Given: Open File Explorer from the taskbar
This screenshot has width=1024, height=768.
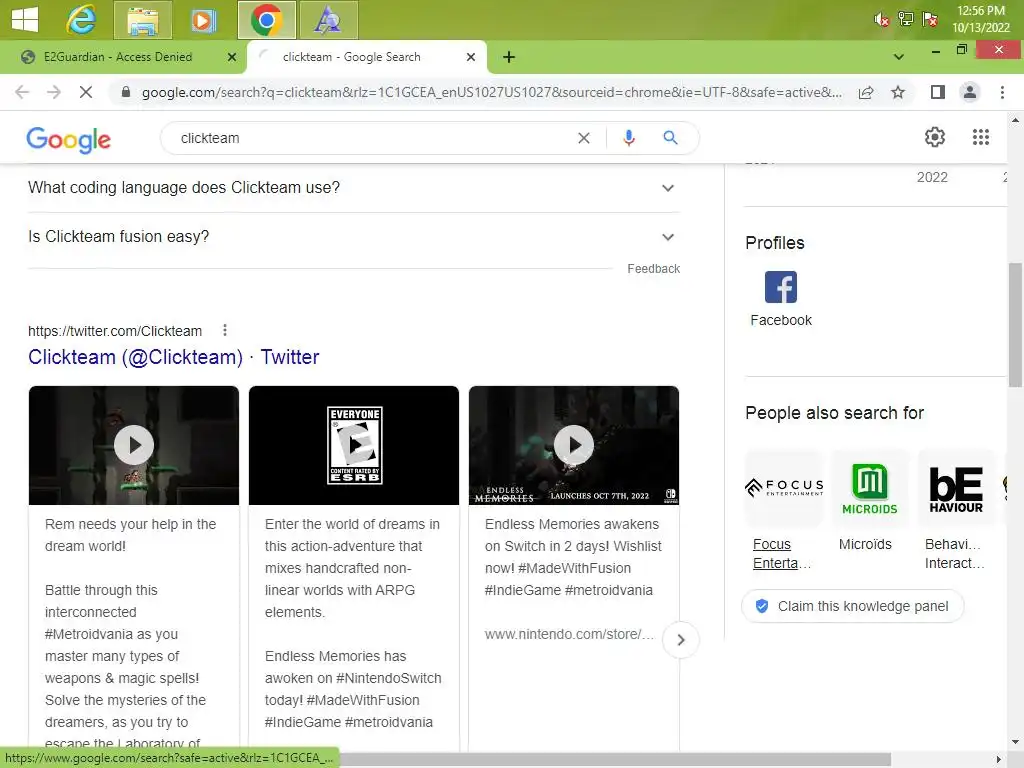Looking at the screenshot, I should [x=142, y=20].
